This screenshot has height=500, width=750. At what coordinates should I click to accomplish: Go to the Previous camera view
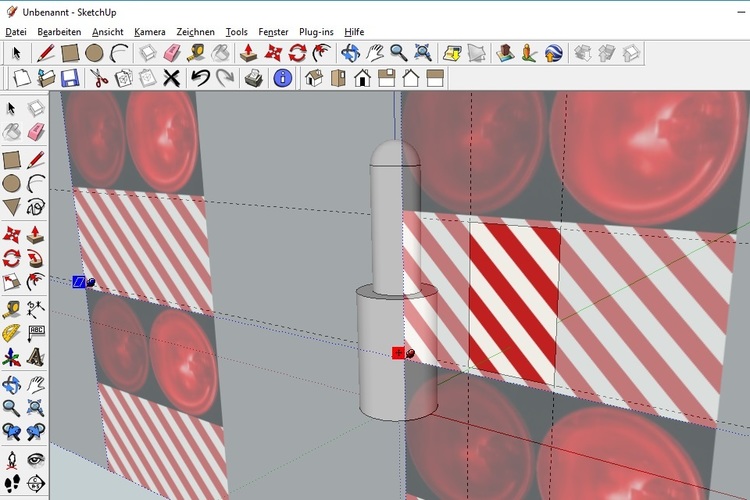(x=11, y=433)
